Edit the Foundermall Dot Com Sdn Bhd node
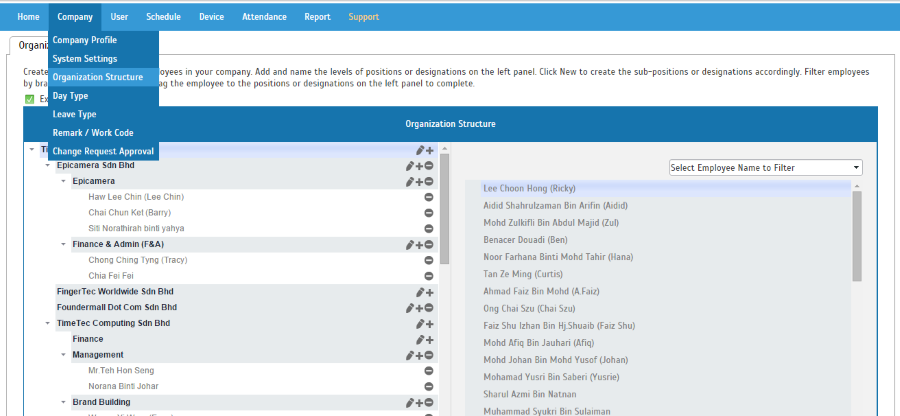 click(410, 308)
